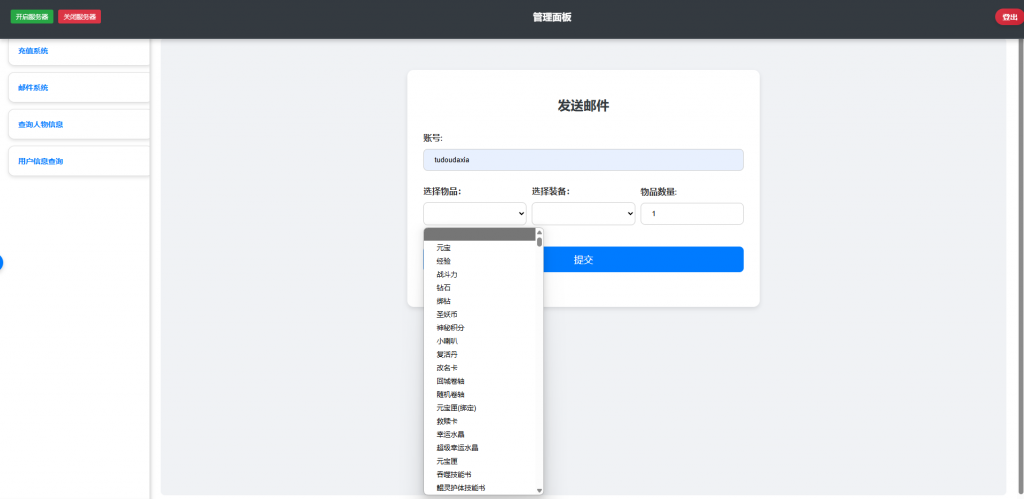Pick 钻石 from the item options

[x=444, y=288]
